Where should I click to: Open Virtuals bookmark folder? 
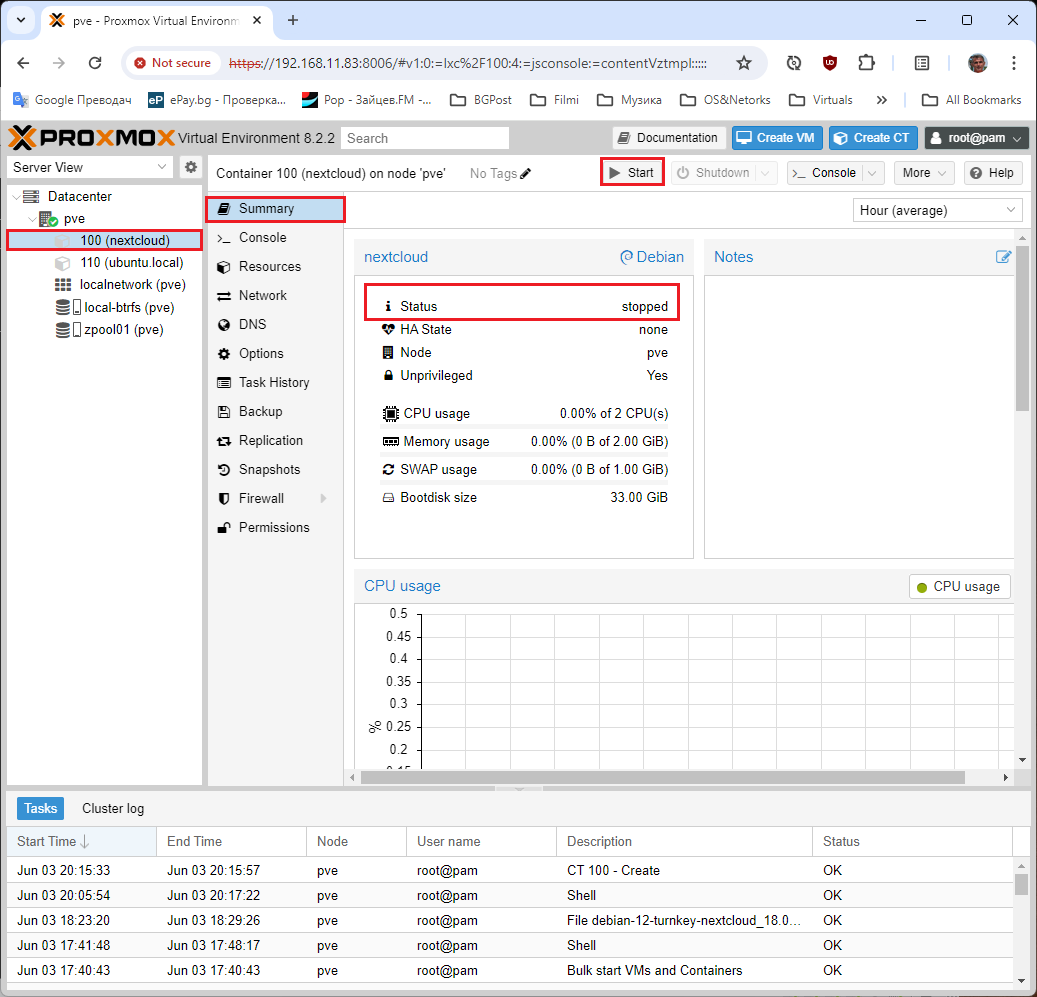[x=821, y=100]
